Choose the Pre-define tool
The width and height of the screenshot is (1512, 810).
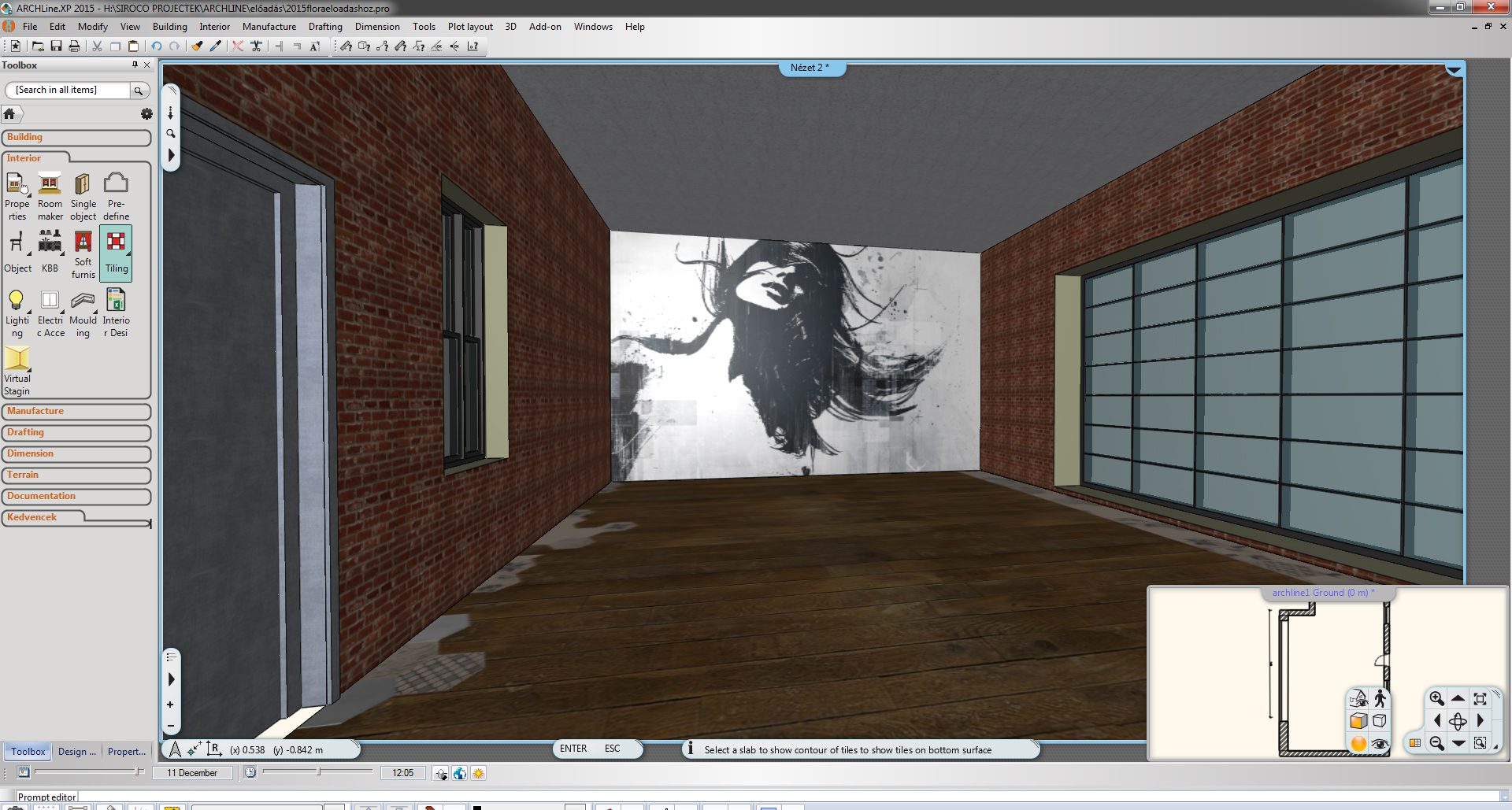pos(116,196)
